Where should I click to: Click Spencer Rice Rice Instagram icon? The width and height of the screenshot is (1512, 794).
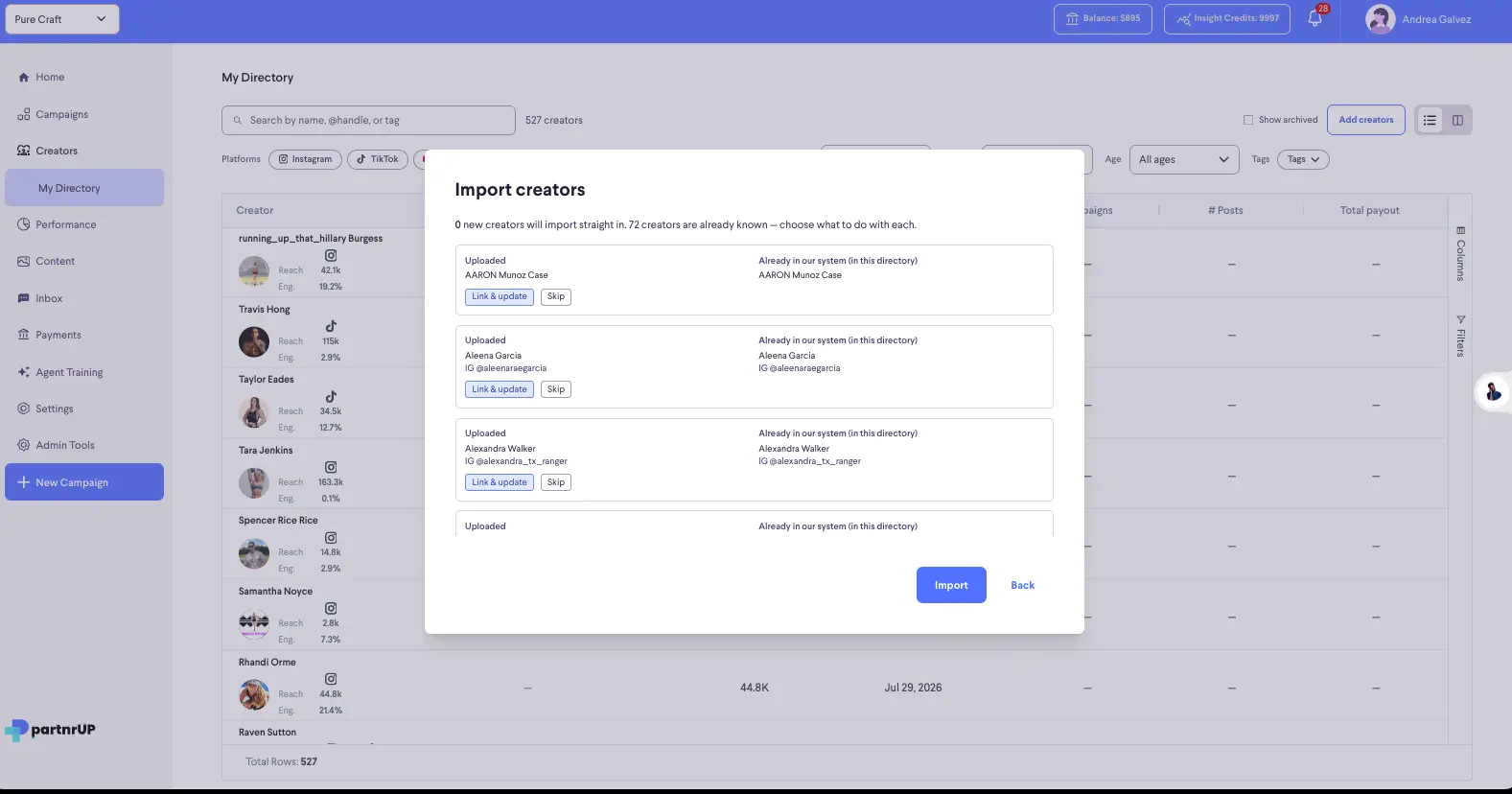coord(331,538)
